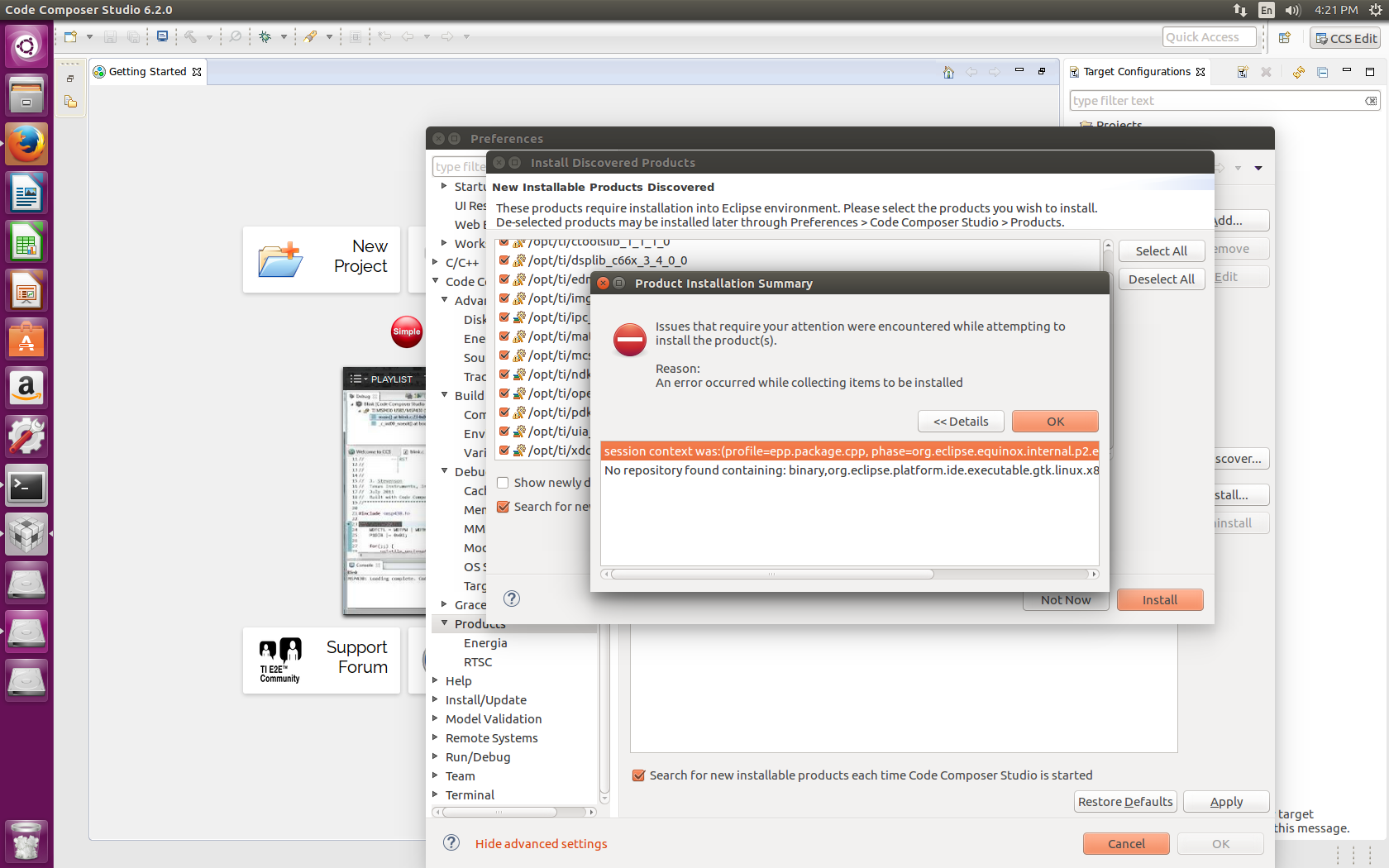Click the help icon at Preferences bottom
1389x868 pixels.
[x=451, y=842]
